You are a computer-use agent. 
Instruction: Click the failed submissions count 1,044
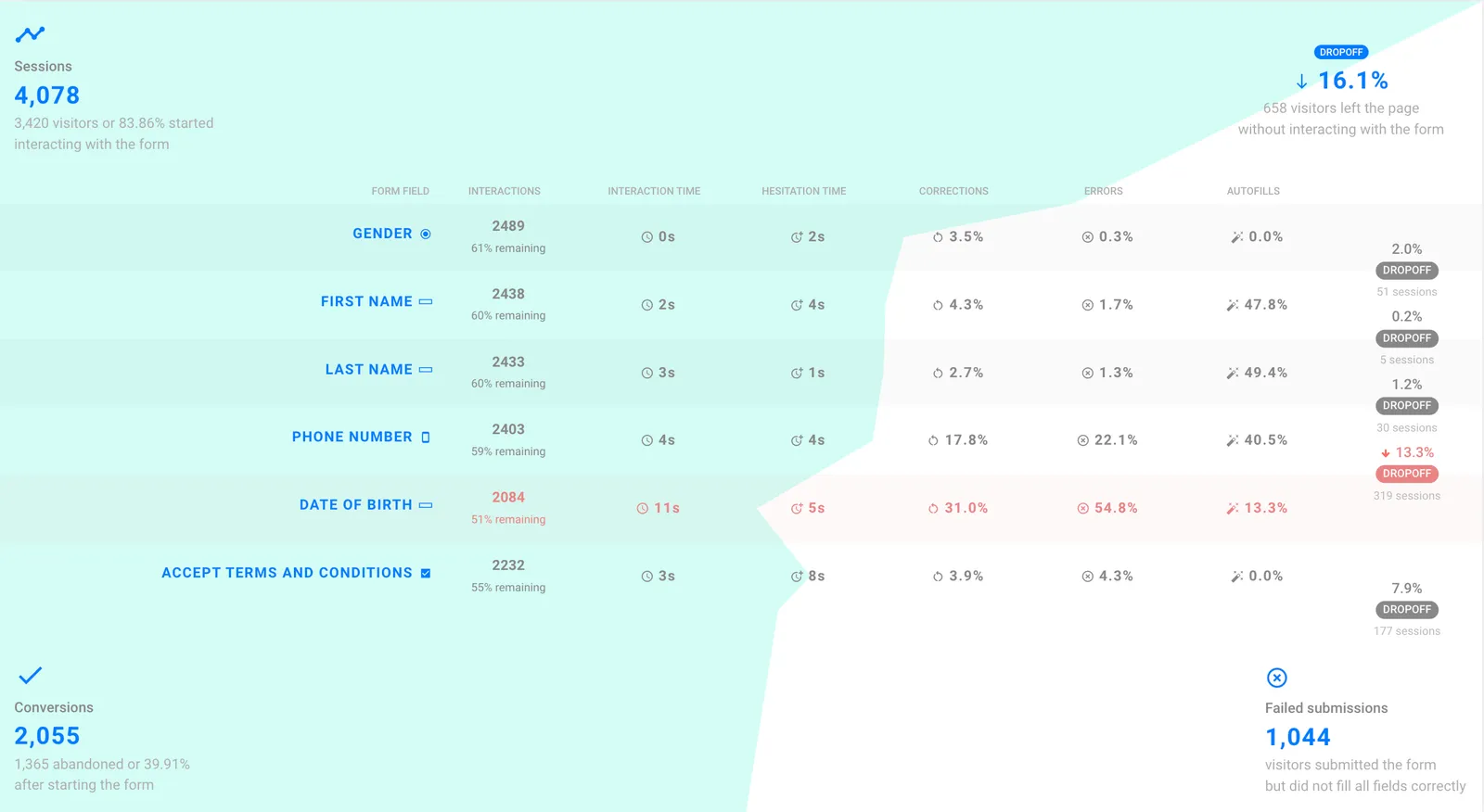pos(1298,737)
